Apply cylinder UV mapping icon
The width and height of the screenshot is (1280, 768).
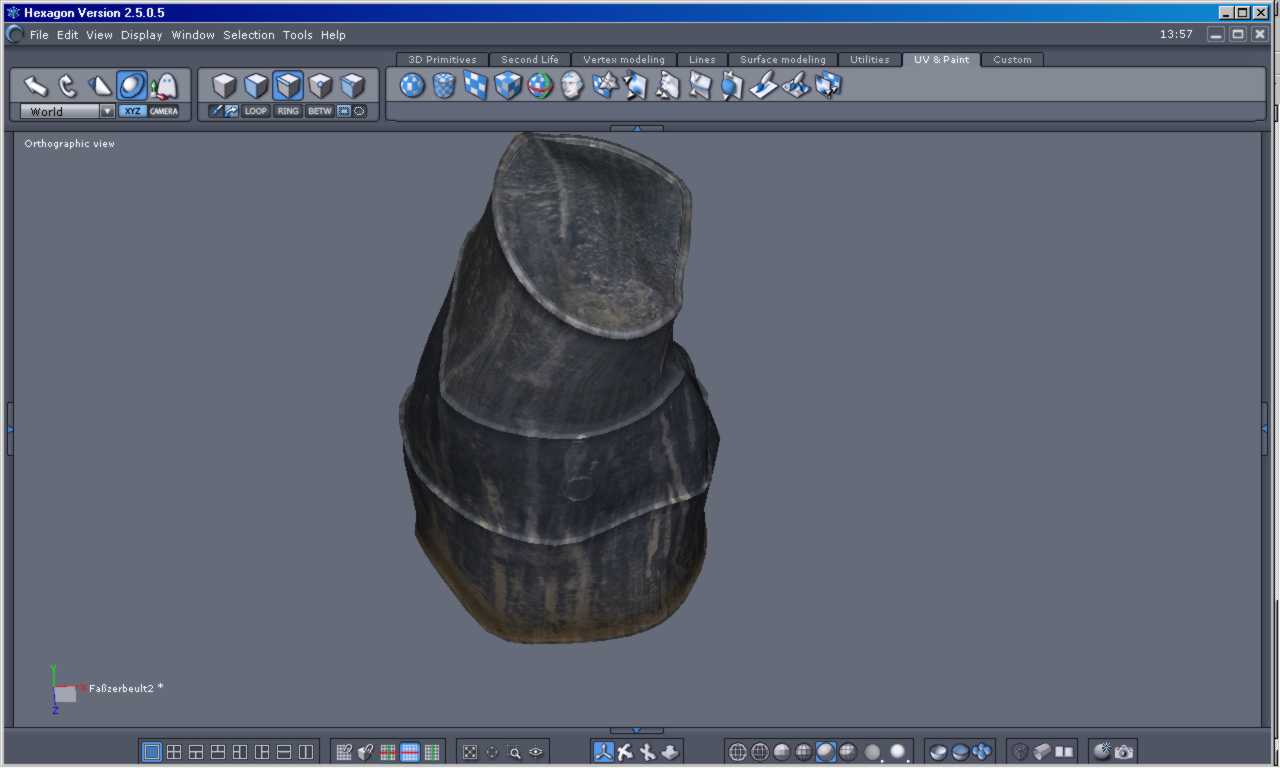(x=444, y=86)
